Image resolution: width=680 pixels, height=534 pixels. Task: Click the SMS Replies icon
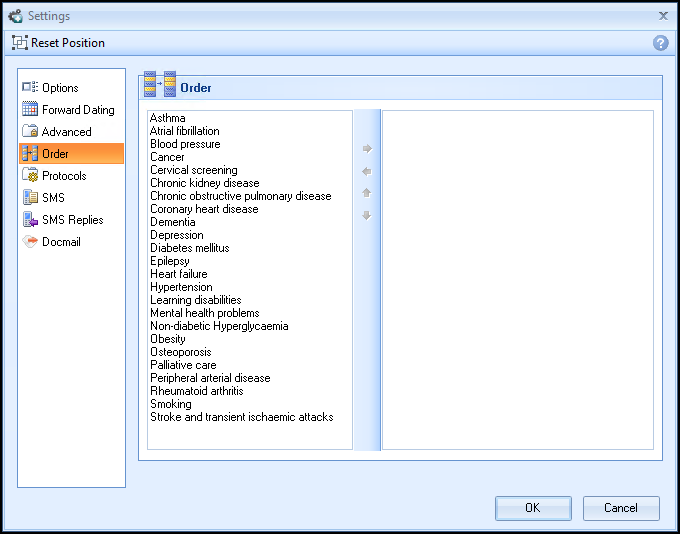30,220
